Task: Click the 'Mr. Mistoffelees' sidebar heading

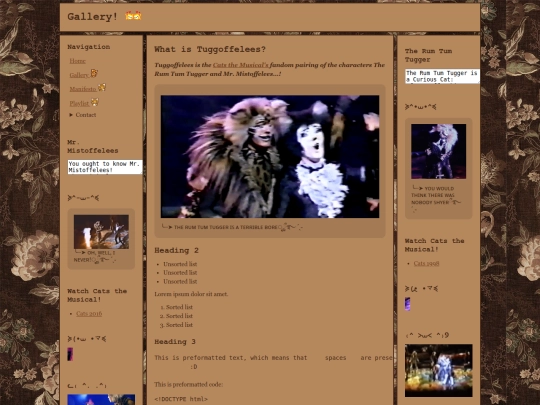Action: pos(93,146)
